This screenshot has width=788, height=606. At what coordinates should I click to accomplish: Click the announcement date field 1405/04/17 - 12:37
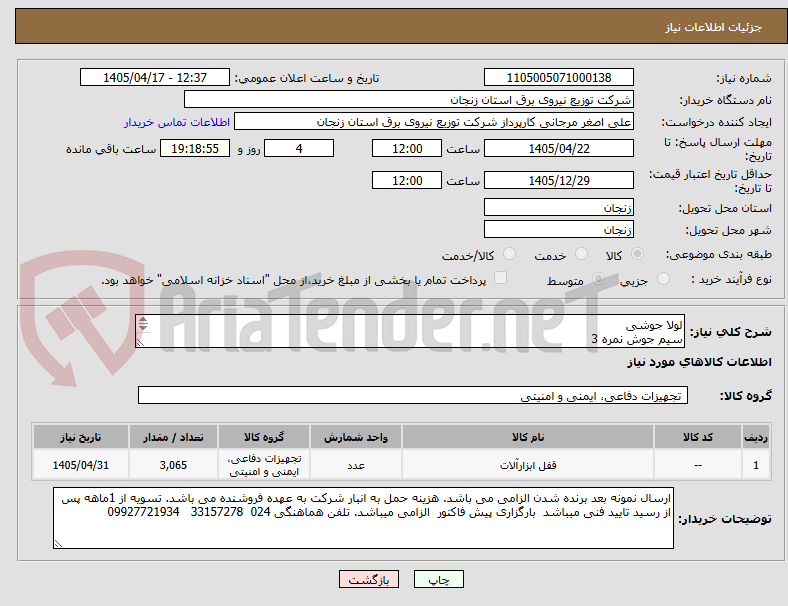click(x=155, y=78)
